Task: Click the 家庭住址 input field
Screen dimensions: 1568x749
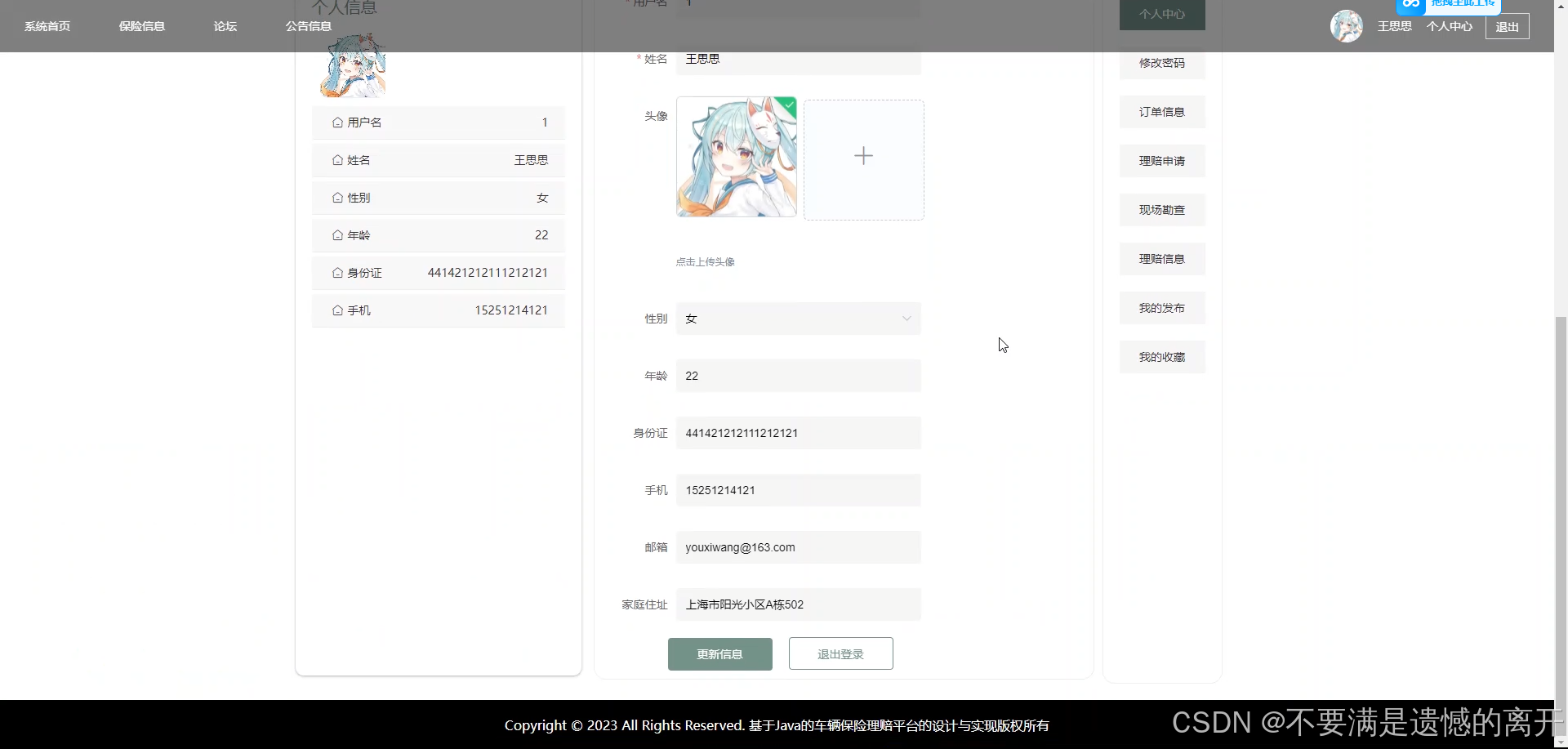Action: [798, 604]
